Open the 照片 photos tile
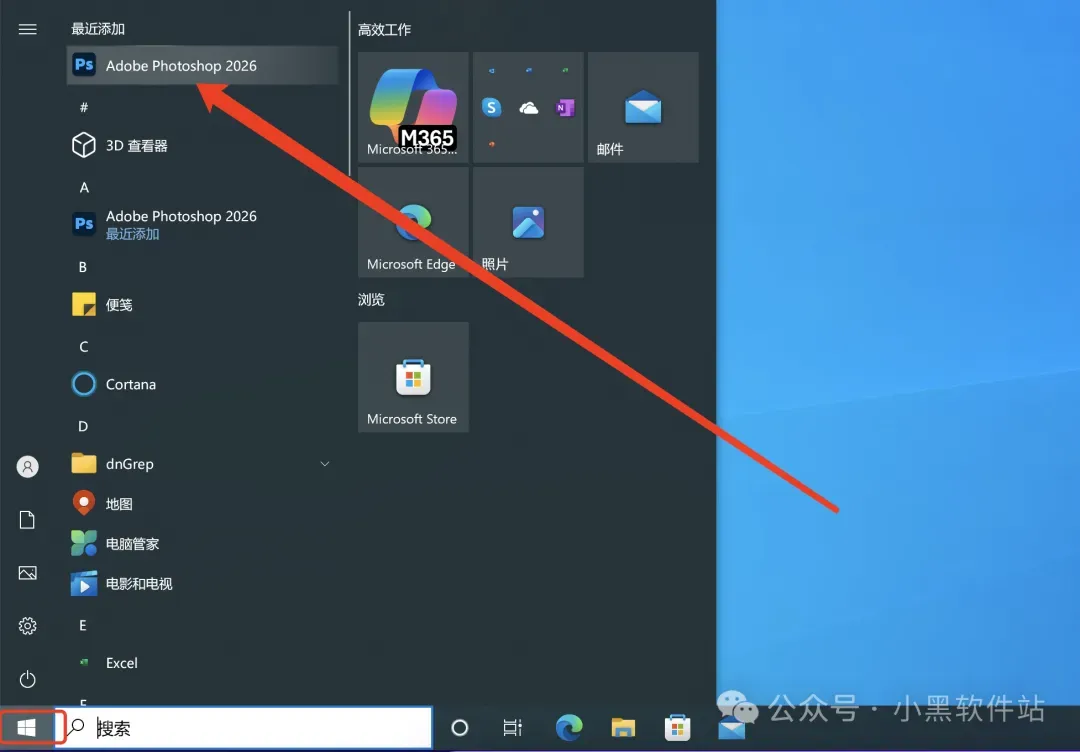This screenshot has height=752, width=1080. [x=528, y=222]
